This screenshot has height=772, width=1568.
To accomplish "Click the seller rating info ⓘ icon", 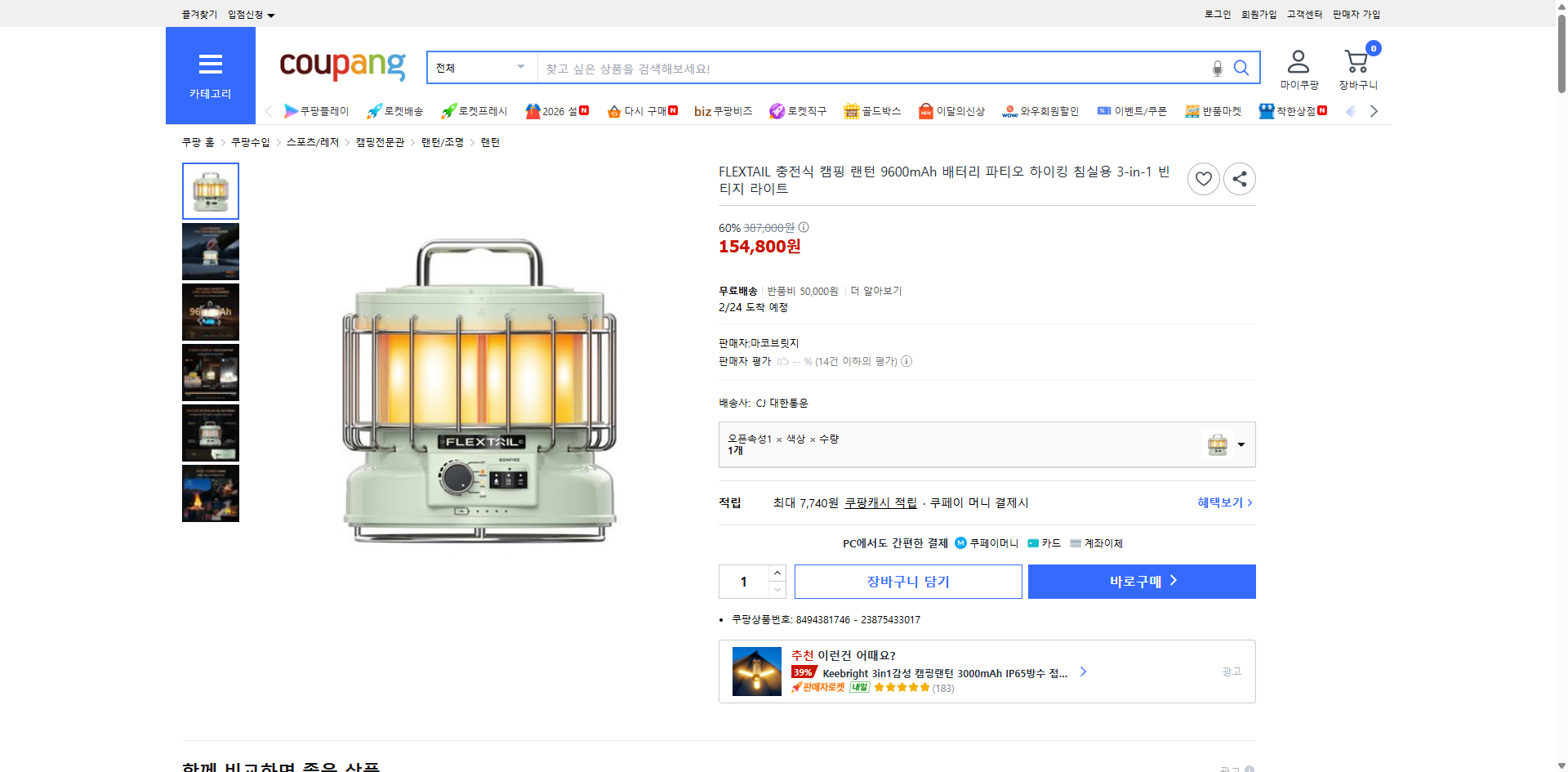I will [906, 361].
